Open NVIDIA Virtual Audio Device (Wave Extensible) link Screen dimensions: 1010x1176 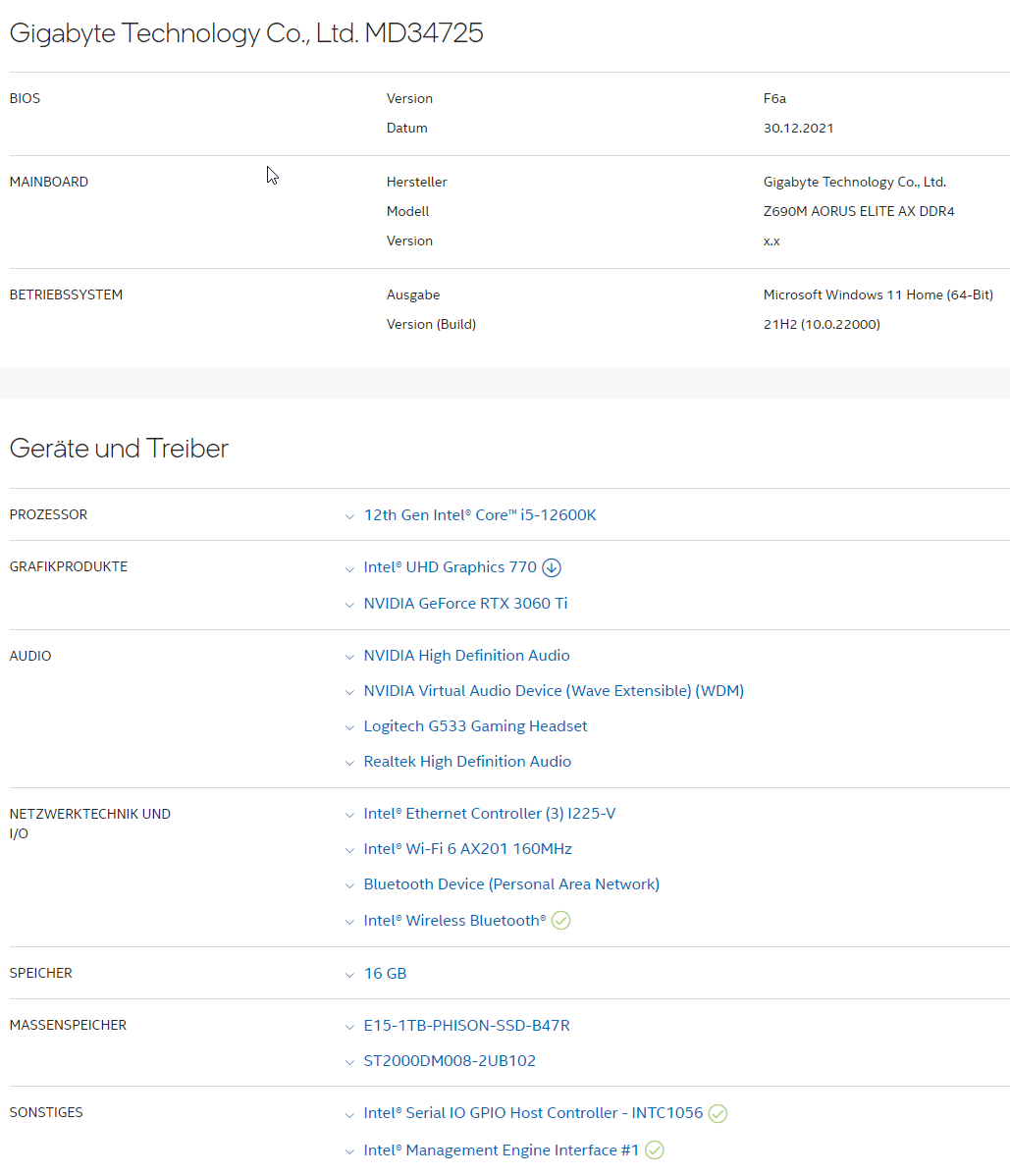(x=554, y=691)
